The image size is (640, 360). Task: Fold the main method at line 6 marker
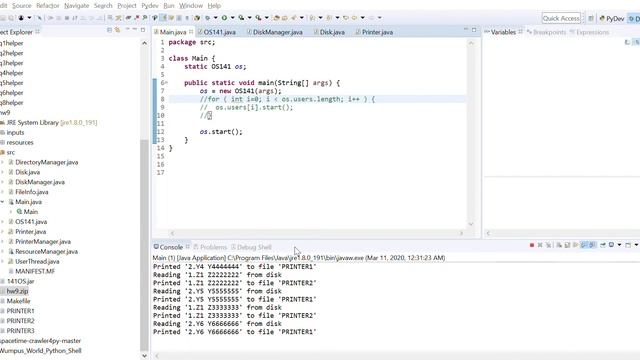tap(166, 83)
